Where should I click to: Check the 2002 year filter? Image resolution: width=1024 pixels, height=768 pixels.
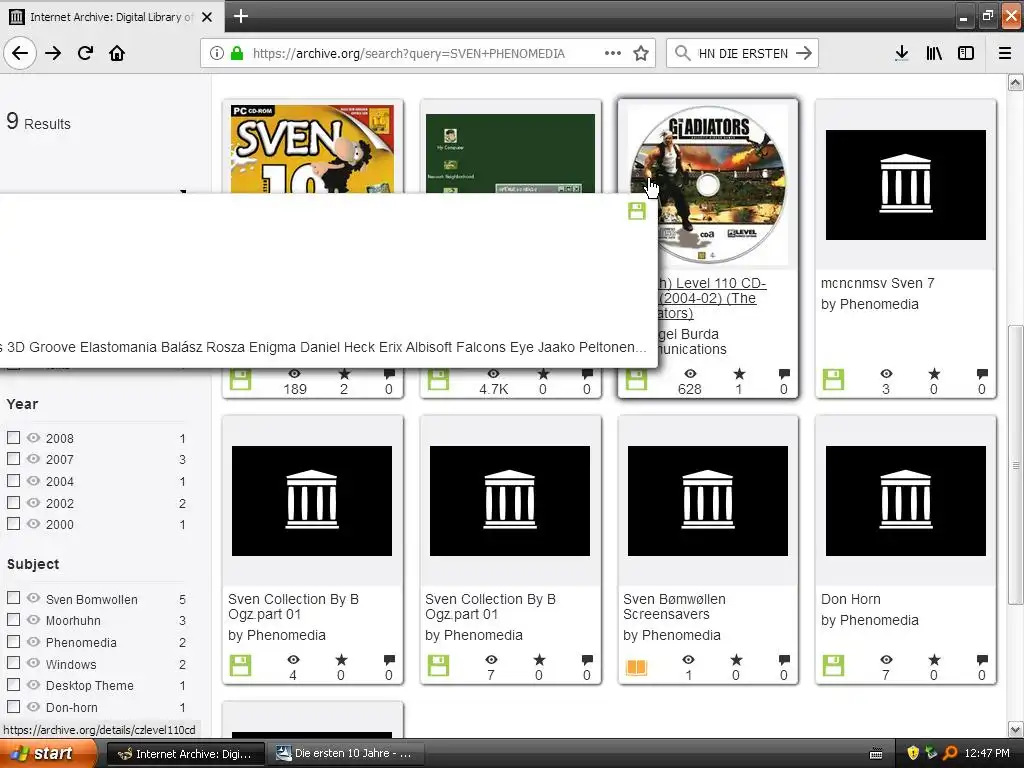pyautogui.click(x=13, y=502)
